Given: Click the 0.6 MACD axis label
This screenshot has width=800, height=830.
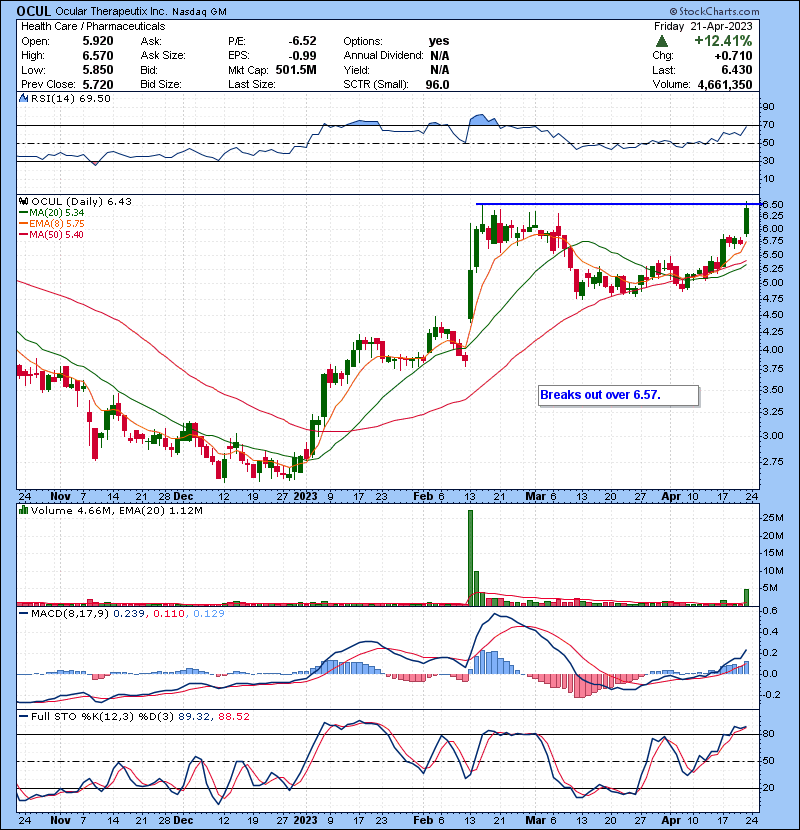Looking at the screenshot, I should (770, 611).
